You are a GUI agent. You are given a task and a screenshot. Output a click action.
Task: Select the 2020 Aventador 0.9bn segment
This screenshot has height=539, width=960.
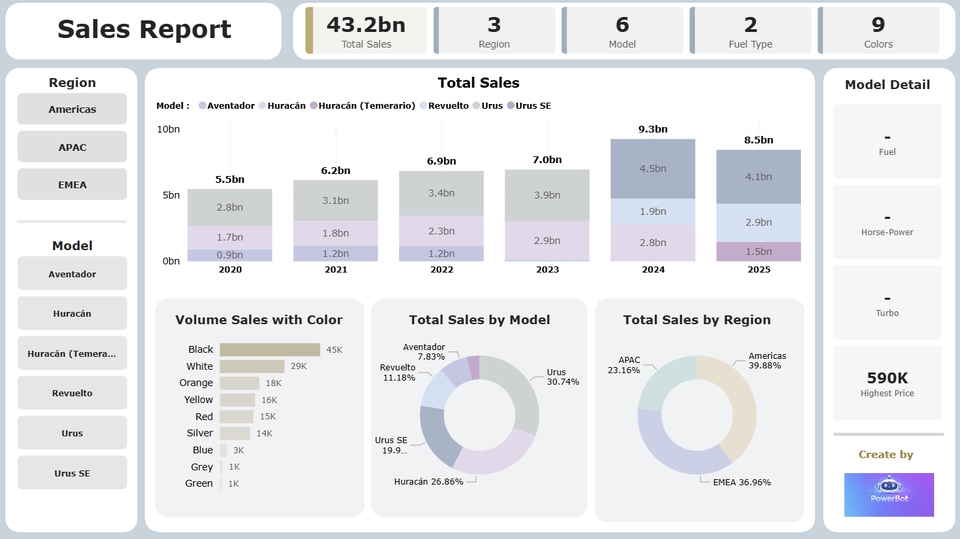[x=230, y=255]
